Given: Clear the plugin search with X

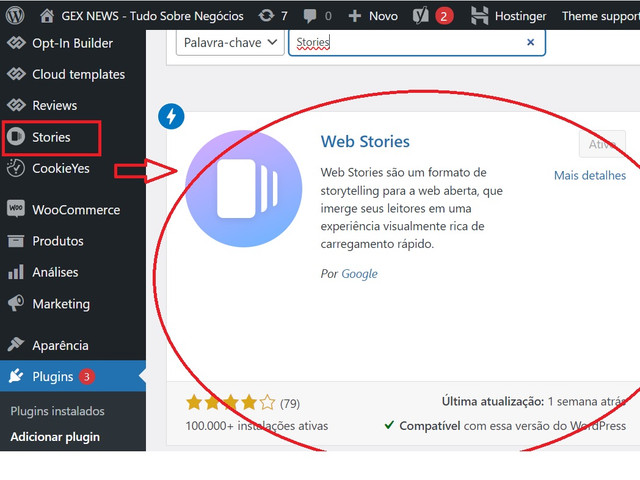Looking at the screenshot, I should pos(530,42).
